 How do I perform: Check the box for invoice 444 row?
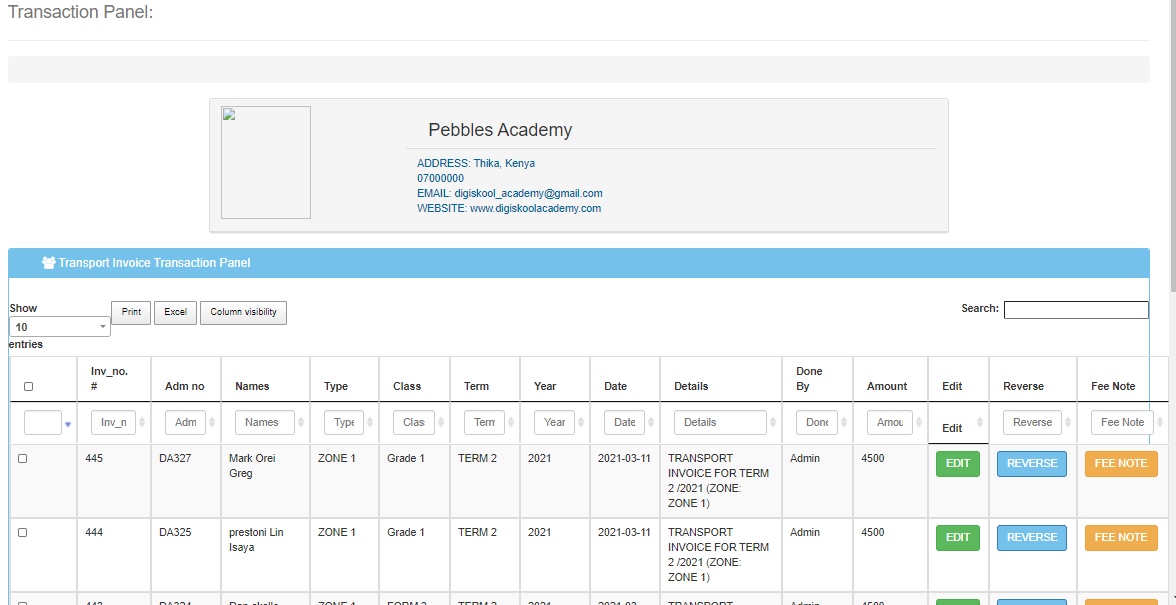click(23, 532)
